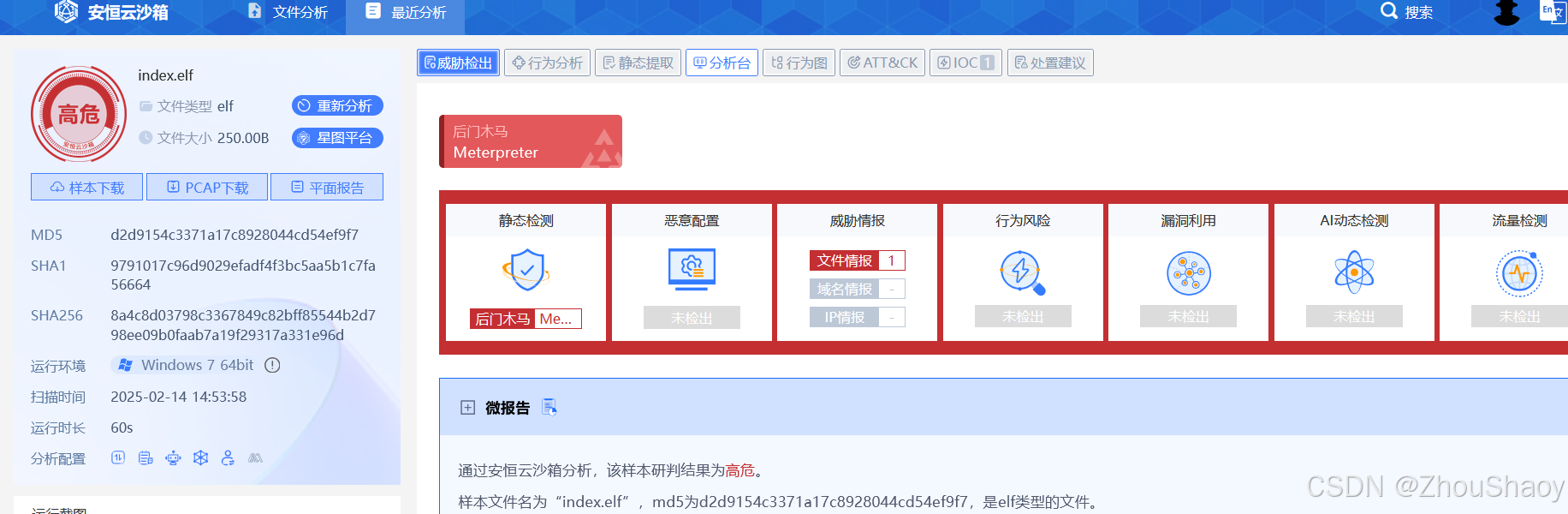The width and height of the screenshot is (1568, 514).
Task: Click 未检出 under 漏洞利用
Action: coord(1188,316)
